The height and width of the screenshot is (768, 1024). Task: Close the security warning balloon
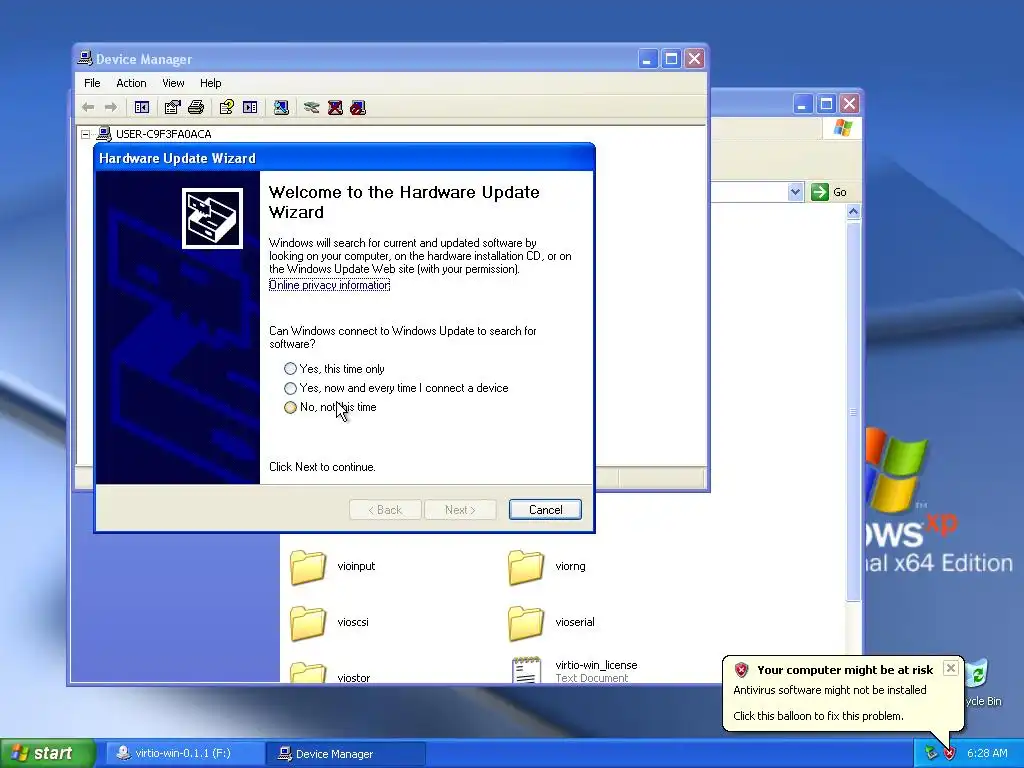coord(951,668)
